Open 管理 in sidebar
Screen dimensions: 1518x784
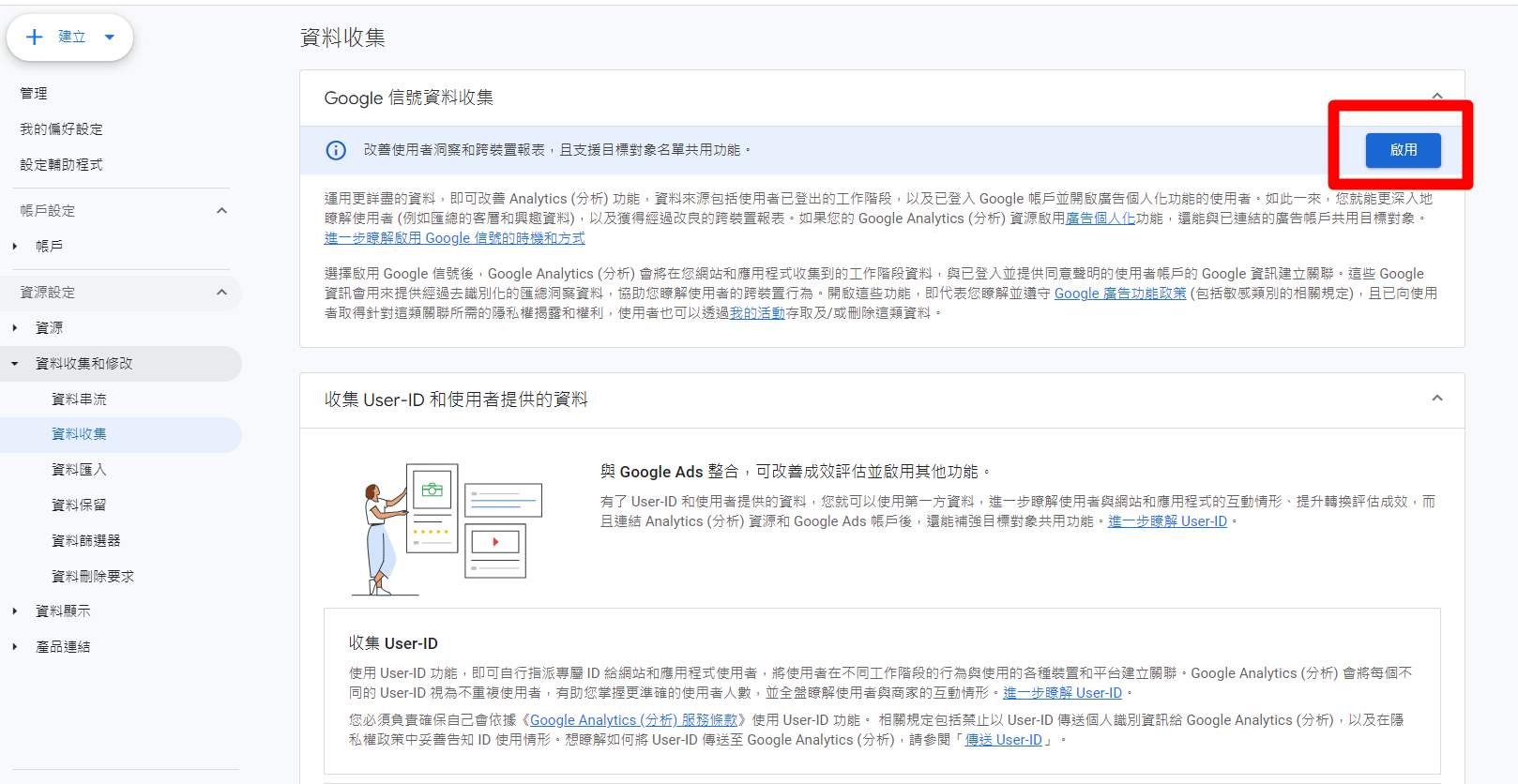(34, 94)
